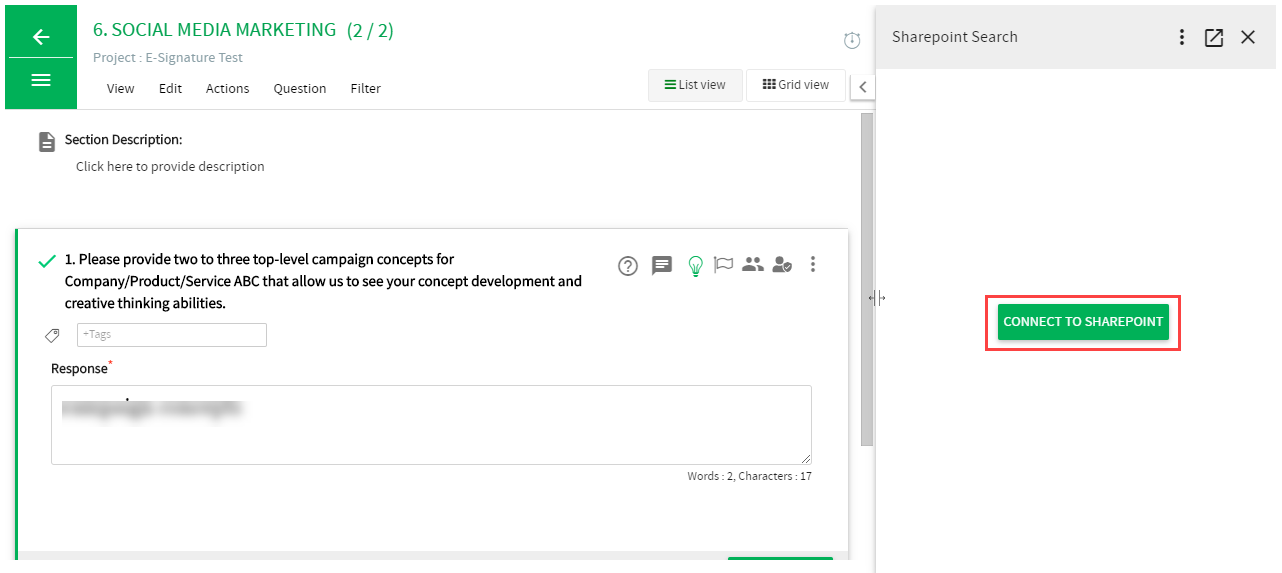Image resolution: width=1282 pixels, height=573 pixels.
Task: Click the main content vertical scrollbar
Action: click(x=867, y=279)
